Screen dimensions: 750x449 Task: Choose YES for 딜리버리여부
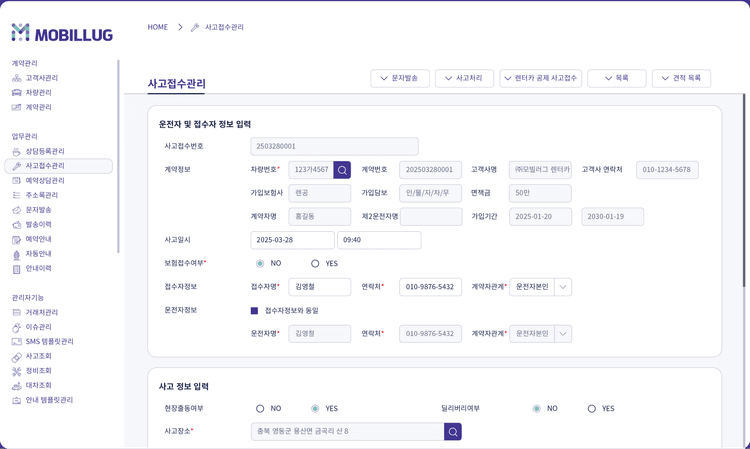[x=592, y=409]
